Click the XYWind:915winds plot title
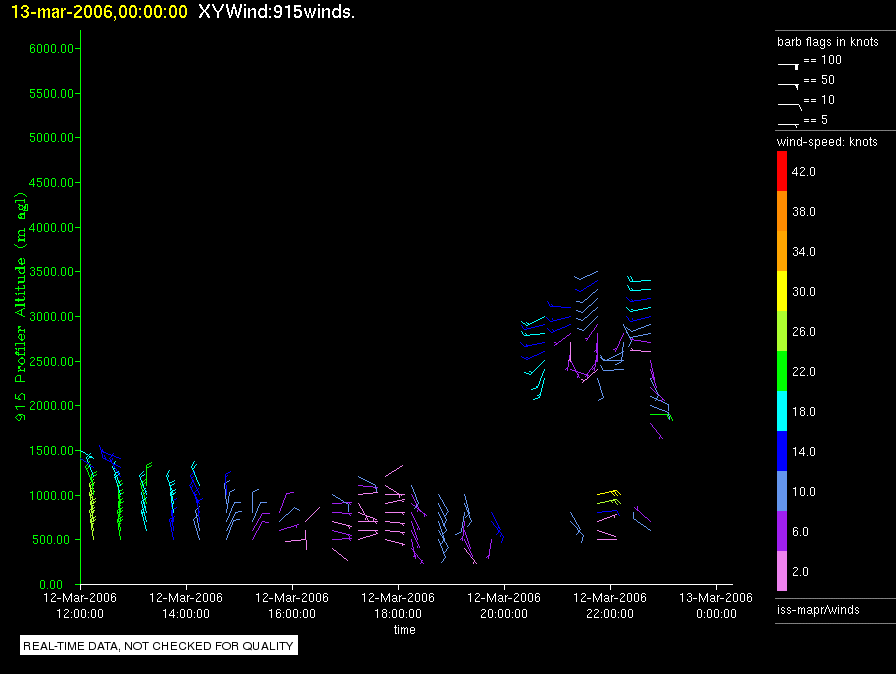Viewport: 896px width, 674px height. [277, 12]
